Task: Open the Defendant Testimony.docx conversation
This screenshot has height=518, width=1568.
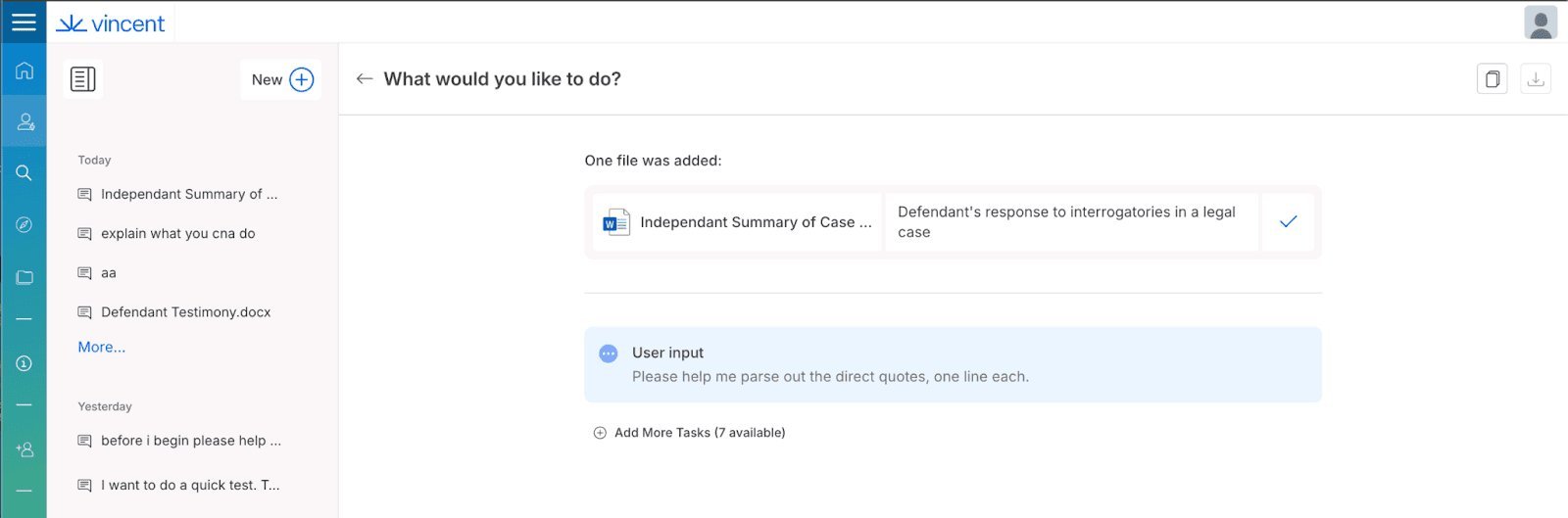Action: tap(185, 312)
